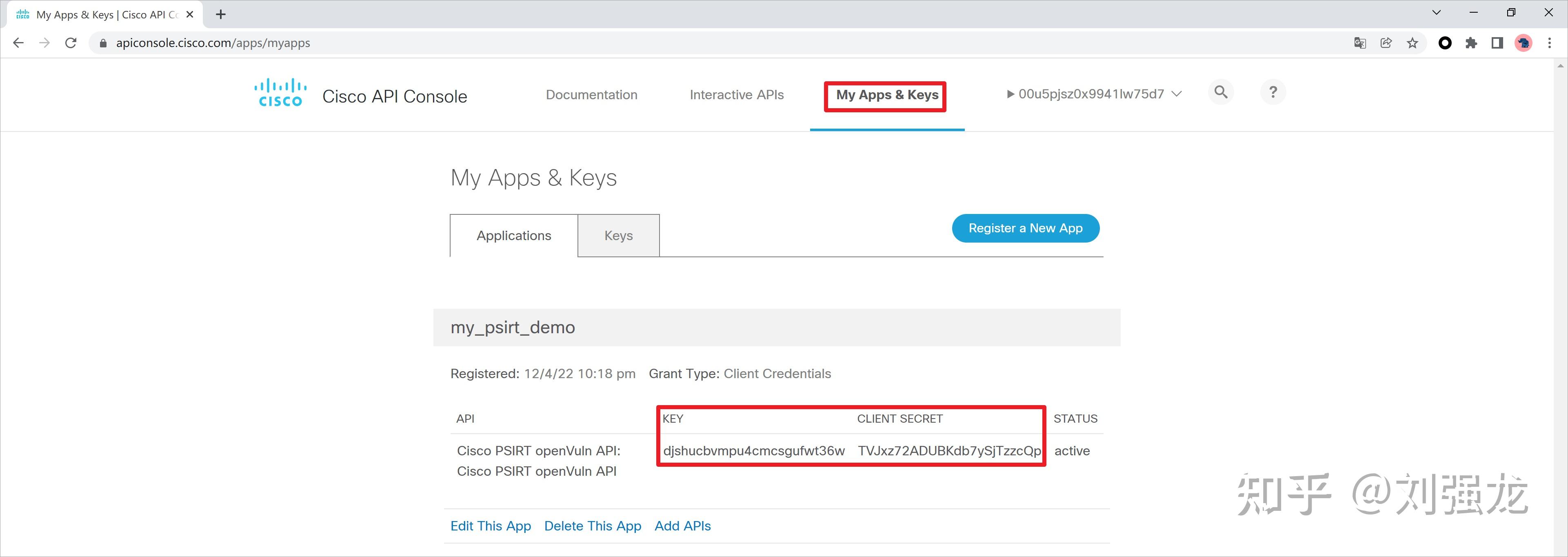The height and width of the screenshot is (557, 1568).
Task: Click Register a New App button
Action: [1025, 228]
